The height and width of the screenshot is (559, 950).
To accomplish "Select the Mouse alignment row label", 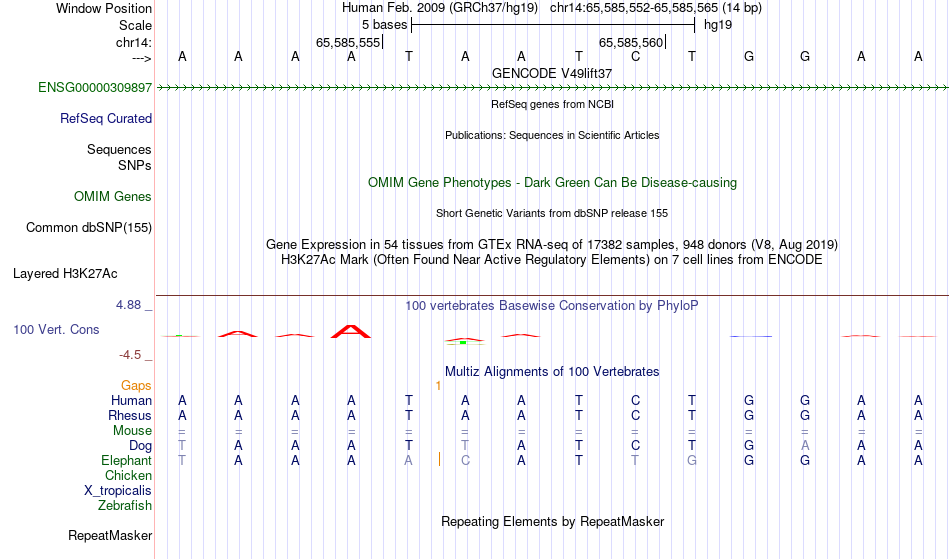I will point(132,431).
